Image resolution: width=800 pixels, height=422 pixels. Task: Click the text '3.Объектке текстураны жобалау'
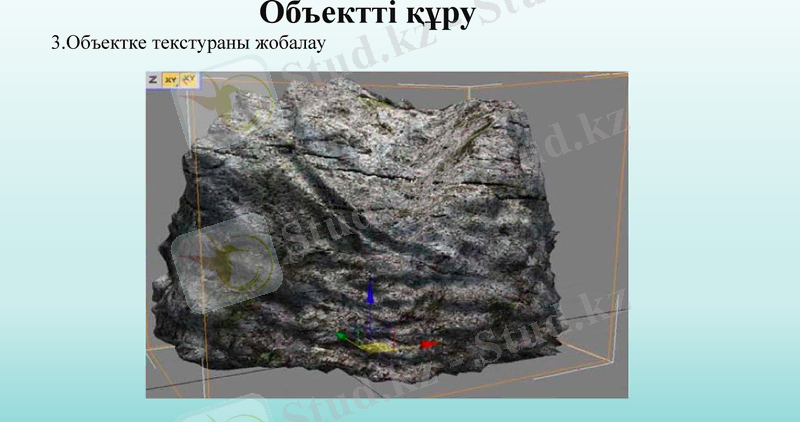pyautogui.click(x=188, y=43)
